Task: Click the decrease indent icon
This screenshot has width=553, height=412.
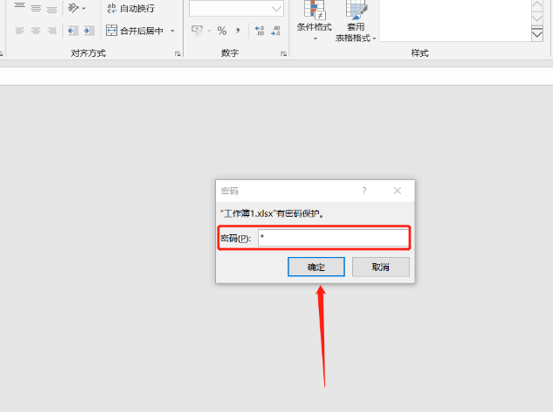Action: tap(73, 31)
